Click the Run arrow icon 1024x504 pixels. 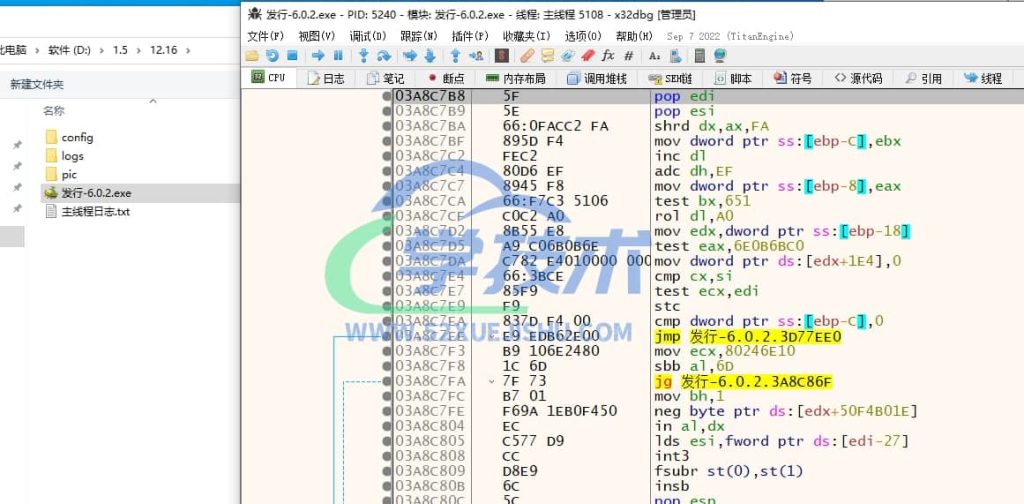click(x=318, y=56)
